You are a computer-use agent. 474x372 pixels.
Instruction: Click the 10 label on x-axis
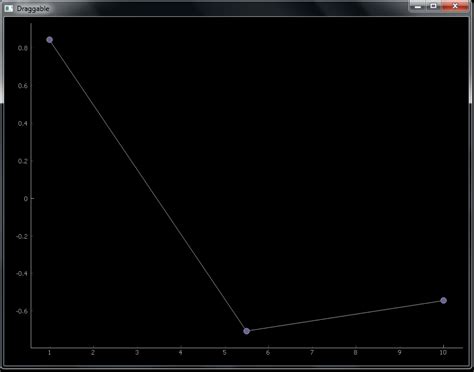pos(443,353)
